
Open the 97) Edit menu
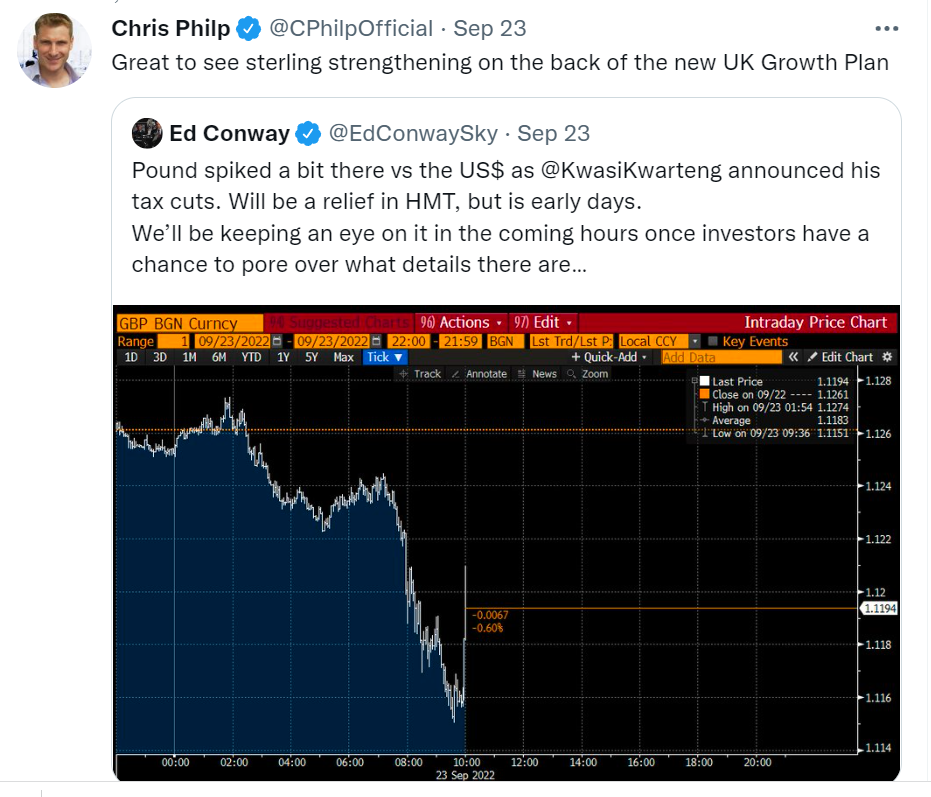543,322
